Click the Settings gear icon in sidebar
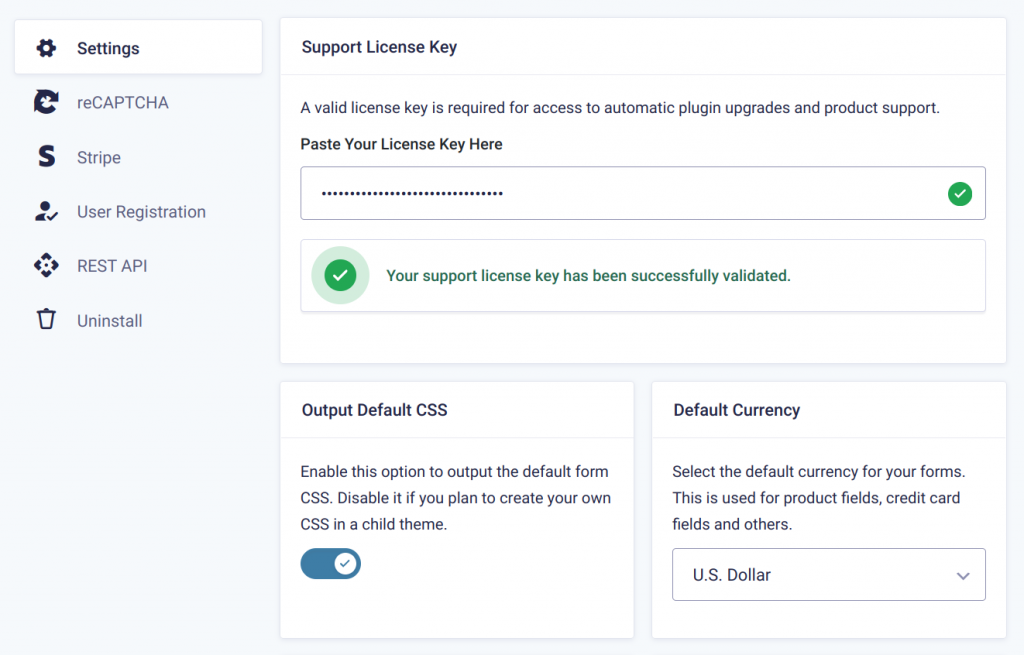 pyautogui.click(x=45, y=47)
